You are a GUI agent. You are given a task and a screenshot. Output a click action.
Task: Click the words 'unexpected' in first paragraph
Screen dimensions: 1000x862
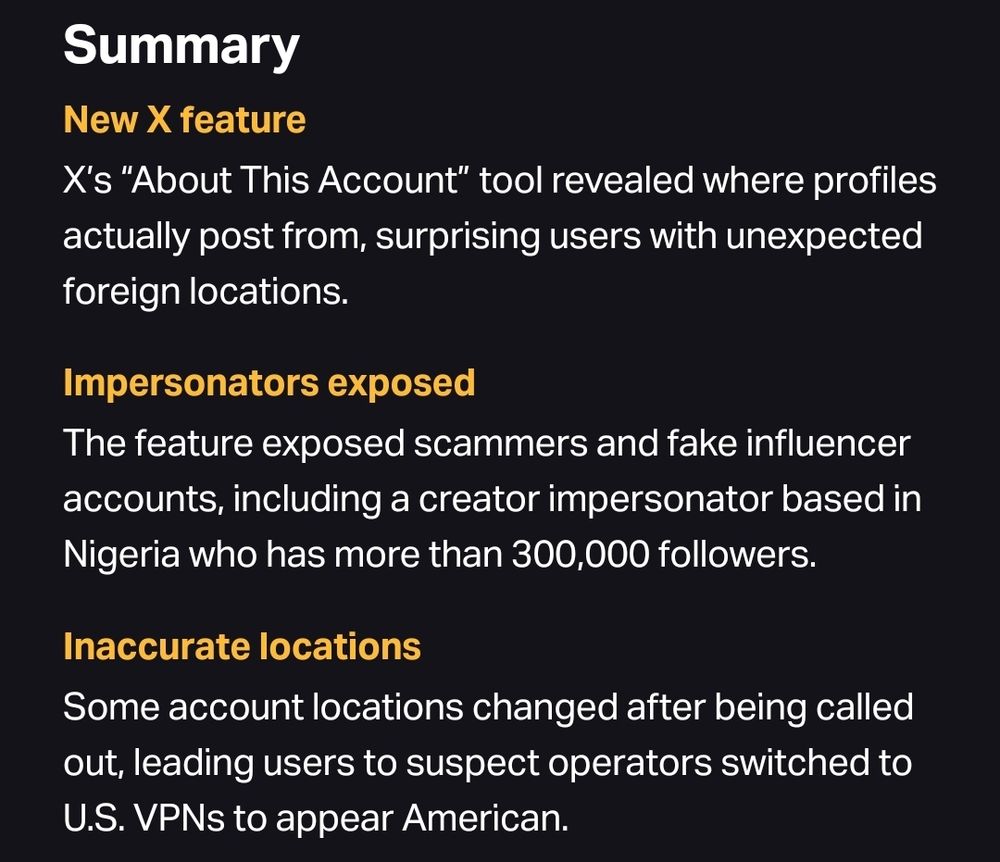(824, 237)
